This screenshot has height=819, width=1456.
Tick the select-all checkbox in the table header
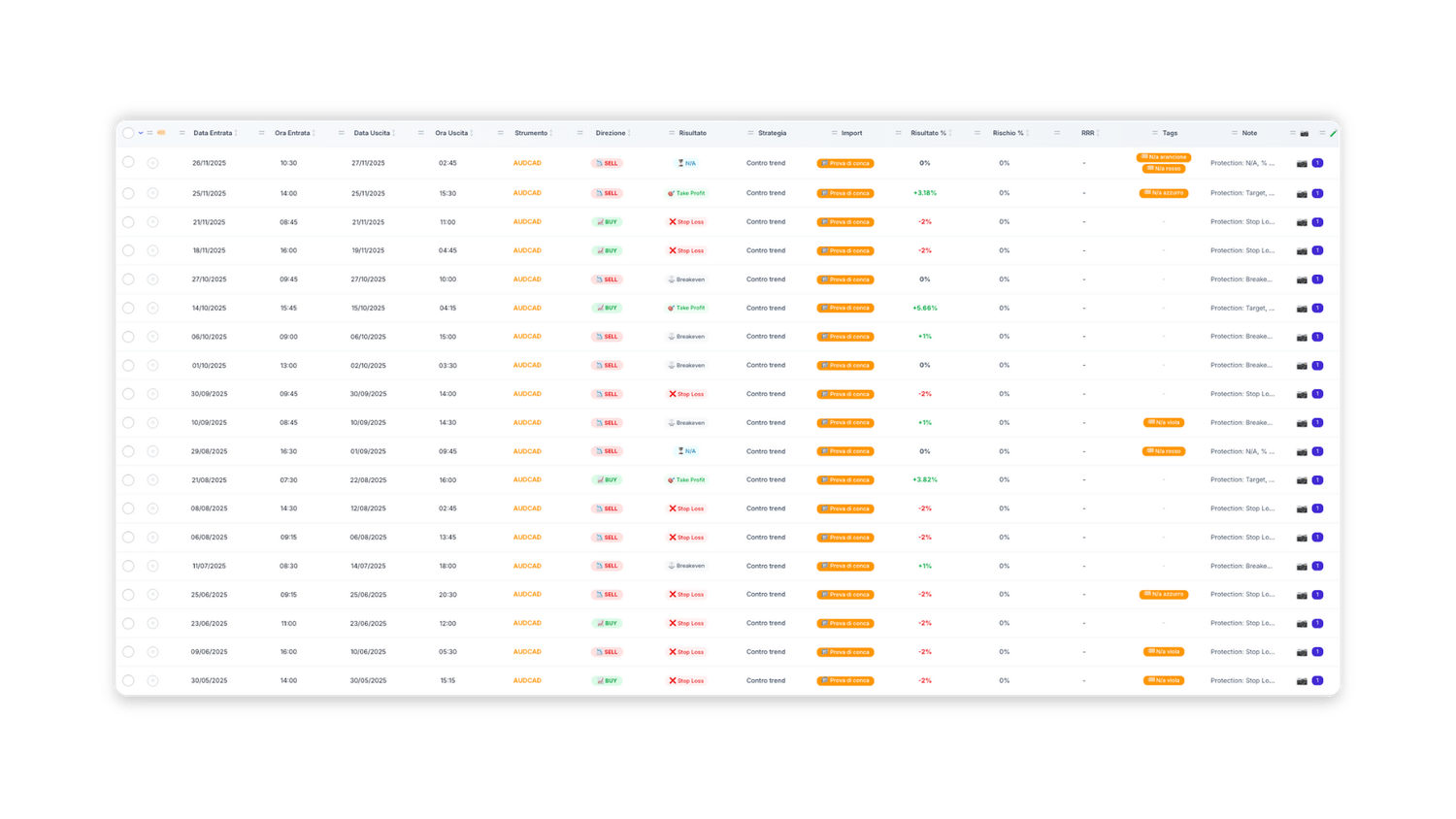(128, 133)
